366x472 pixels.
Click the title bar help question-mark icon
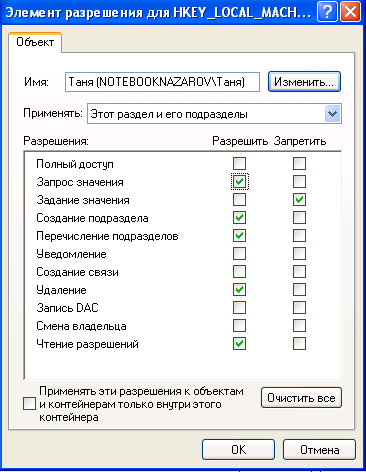(327, 12)
